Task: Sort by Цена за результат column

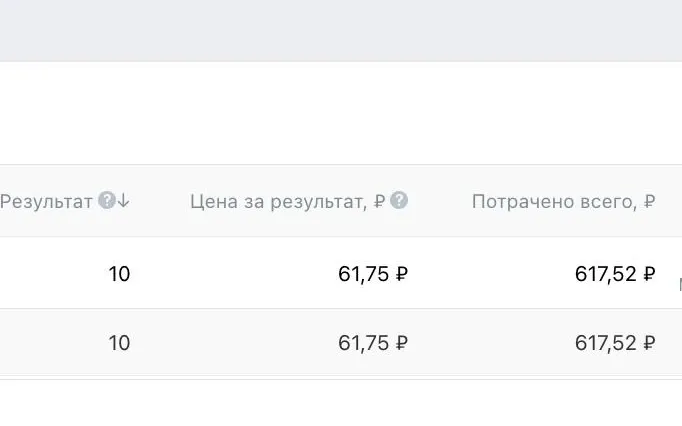Action: 288,201
